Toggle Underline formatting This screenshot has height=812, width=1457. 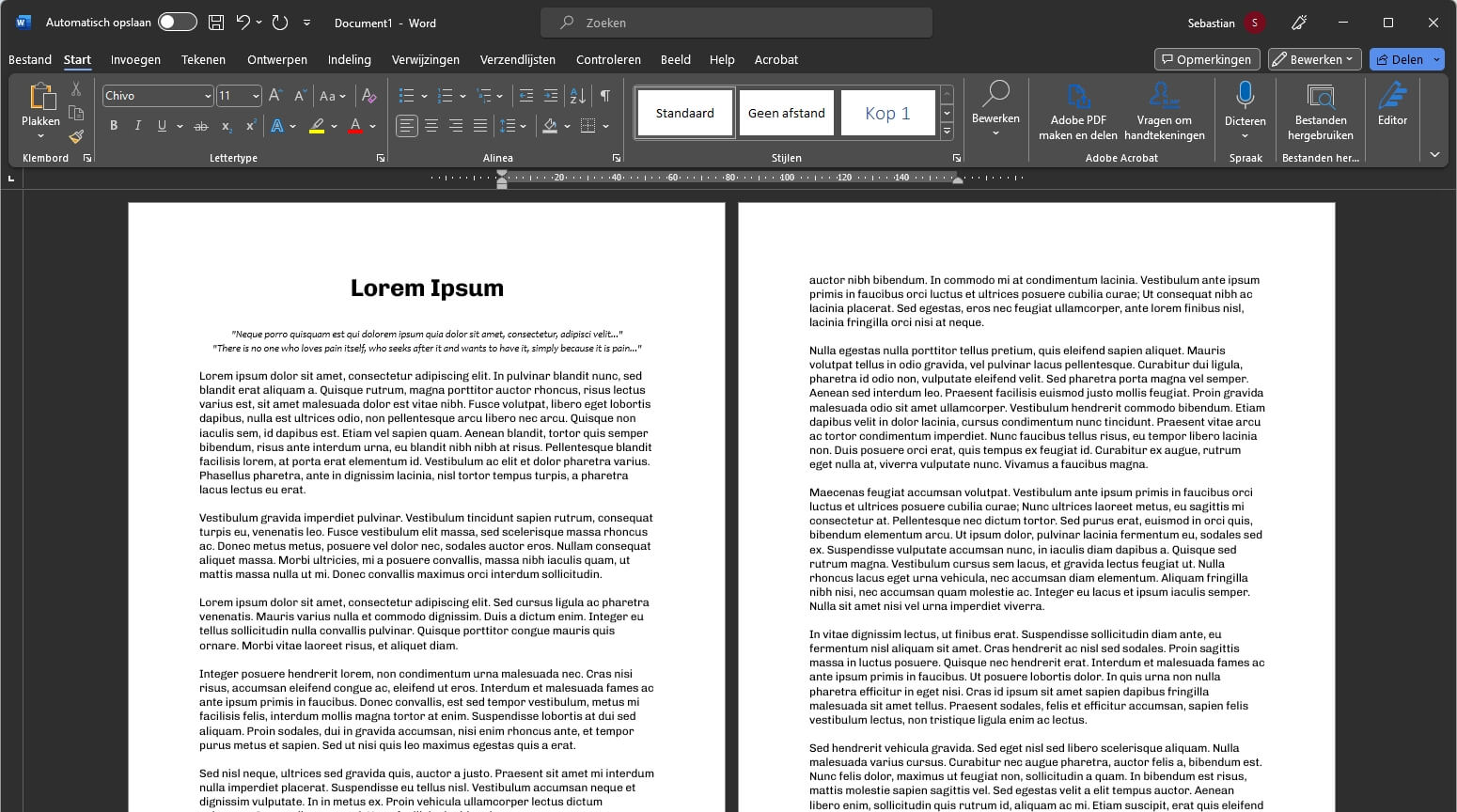[162, 126]
